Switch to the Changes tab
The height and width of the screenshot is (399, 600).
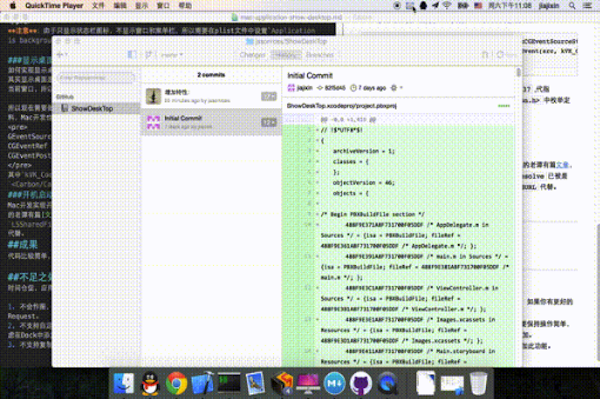tap(253, 55)
